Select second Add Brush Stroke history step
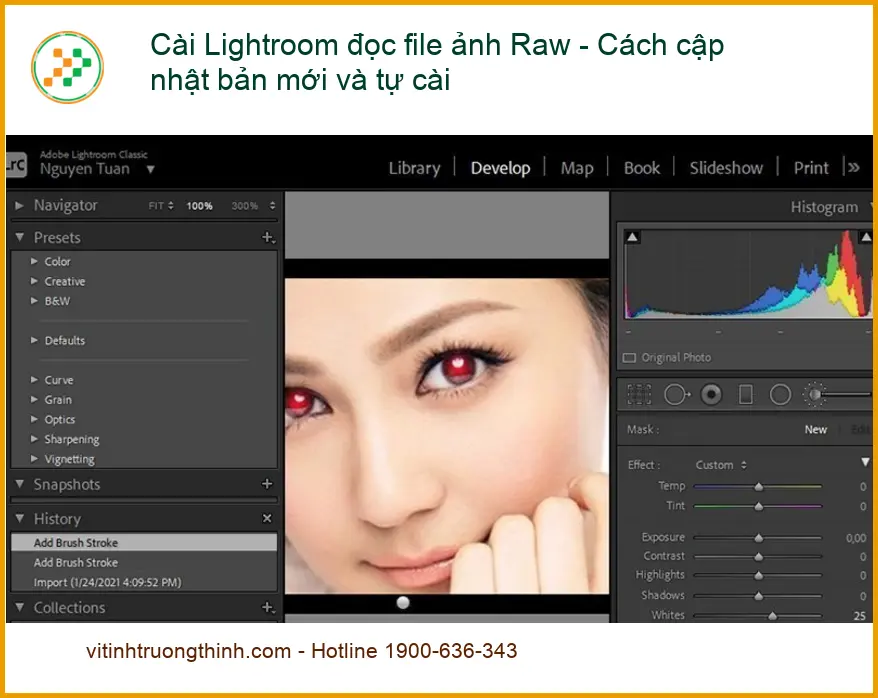Image resolution: width=878 pixels, height=698 pixels. click(144, 562)
